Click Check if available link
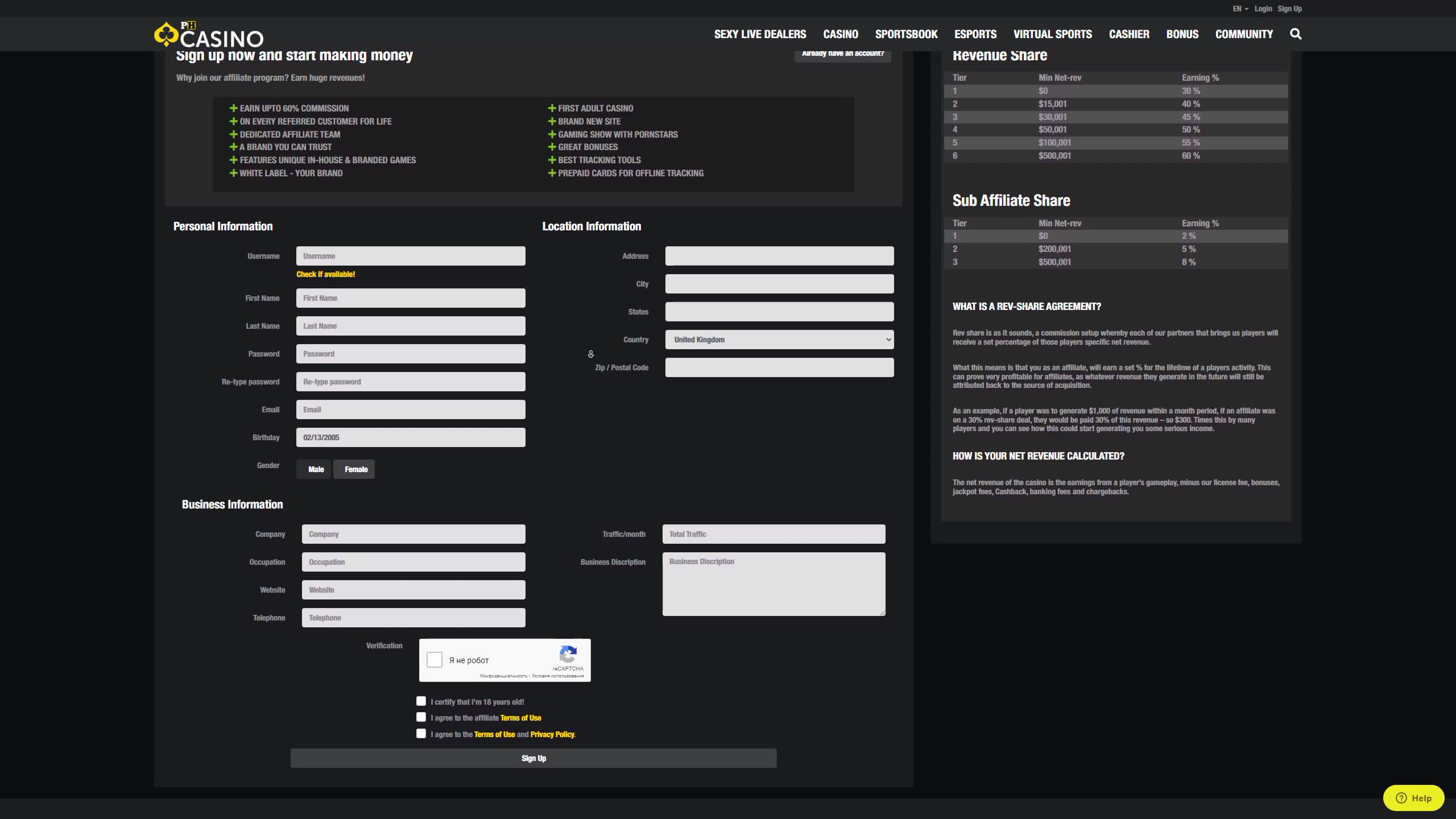Image resolution: width=1456 pixels, height=819 pixels. (325, 274)
